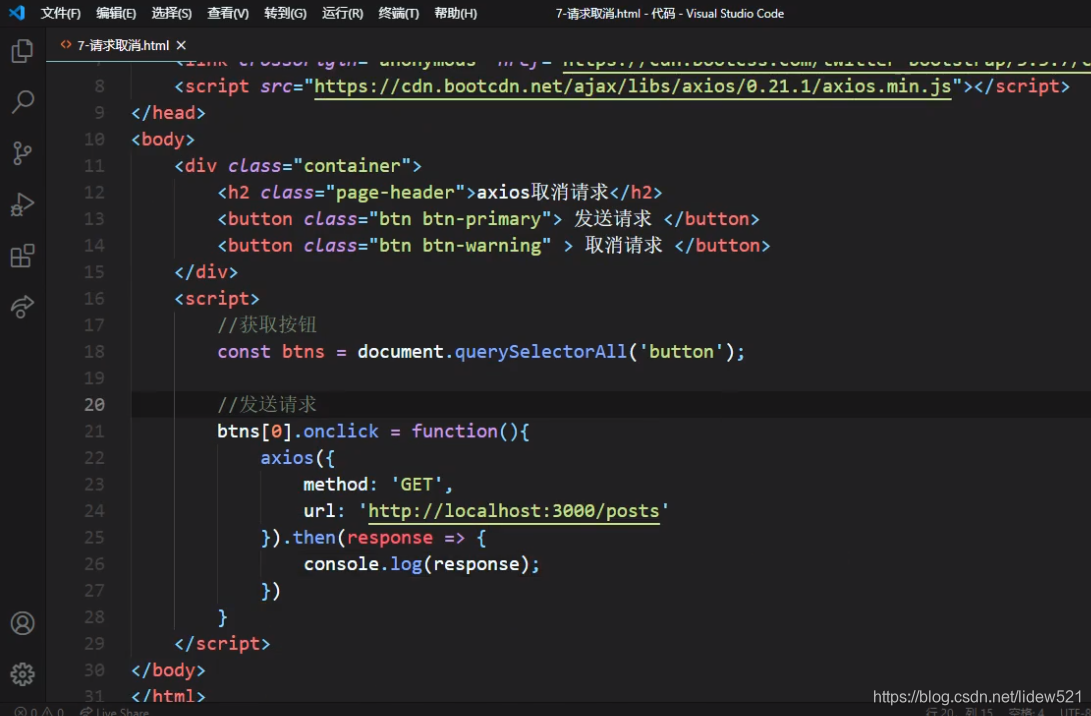Click the 'url:' property on line 24

(324, 511)
